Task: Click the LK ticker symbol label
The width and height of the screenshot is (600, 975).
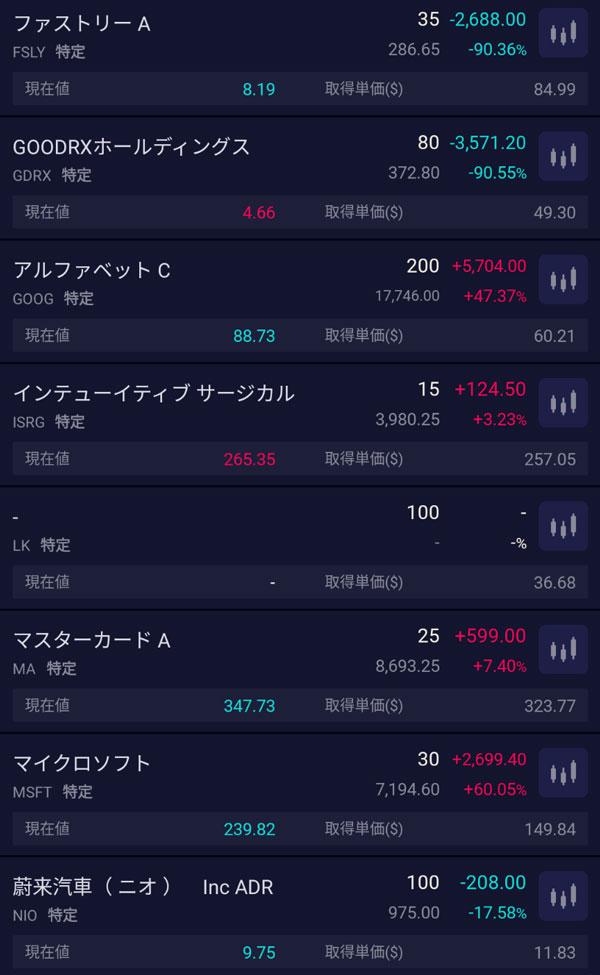Action: (22, 545)
